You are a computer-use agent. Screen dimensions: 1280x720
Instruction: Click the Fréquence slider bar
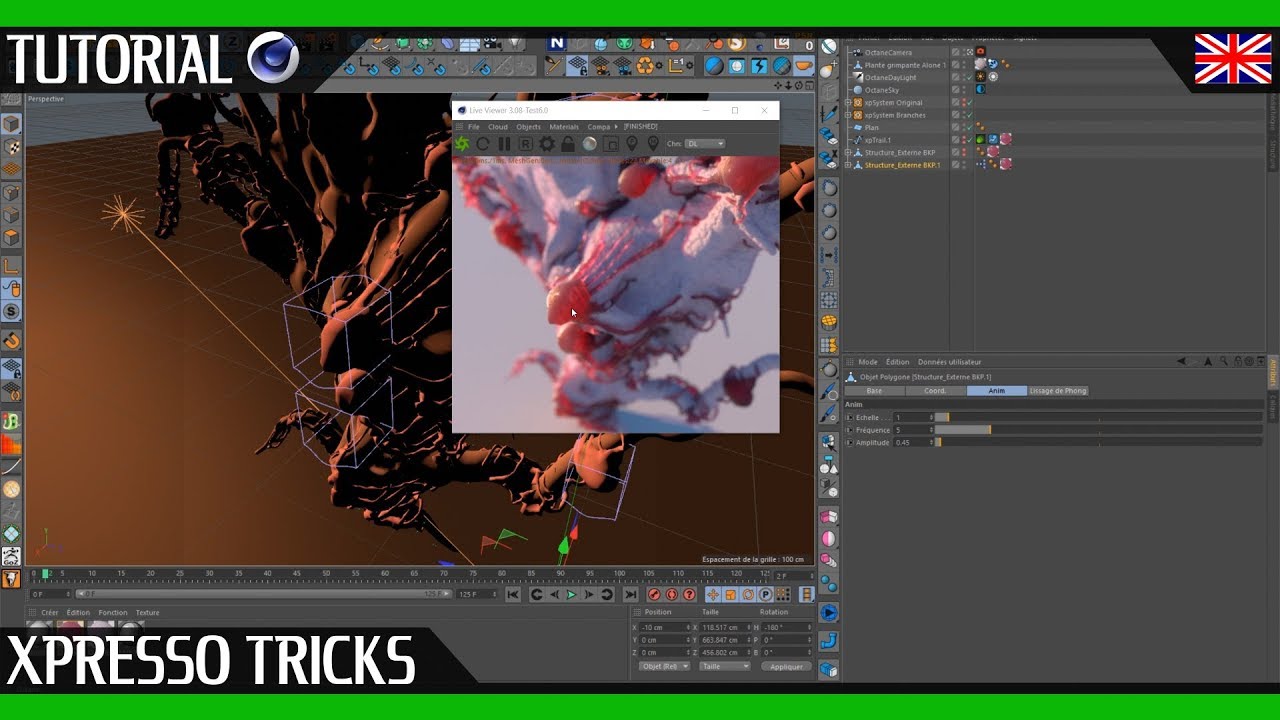pyautogui.click(x=1098, y=430)
